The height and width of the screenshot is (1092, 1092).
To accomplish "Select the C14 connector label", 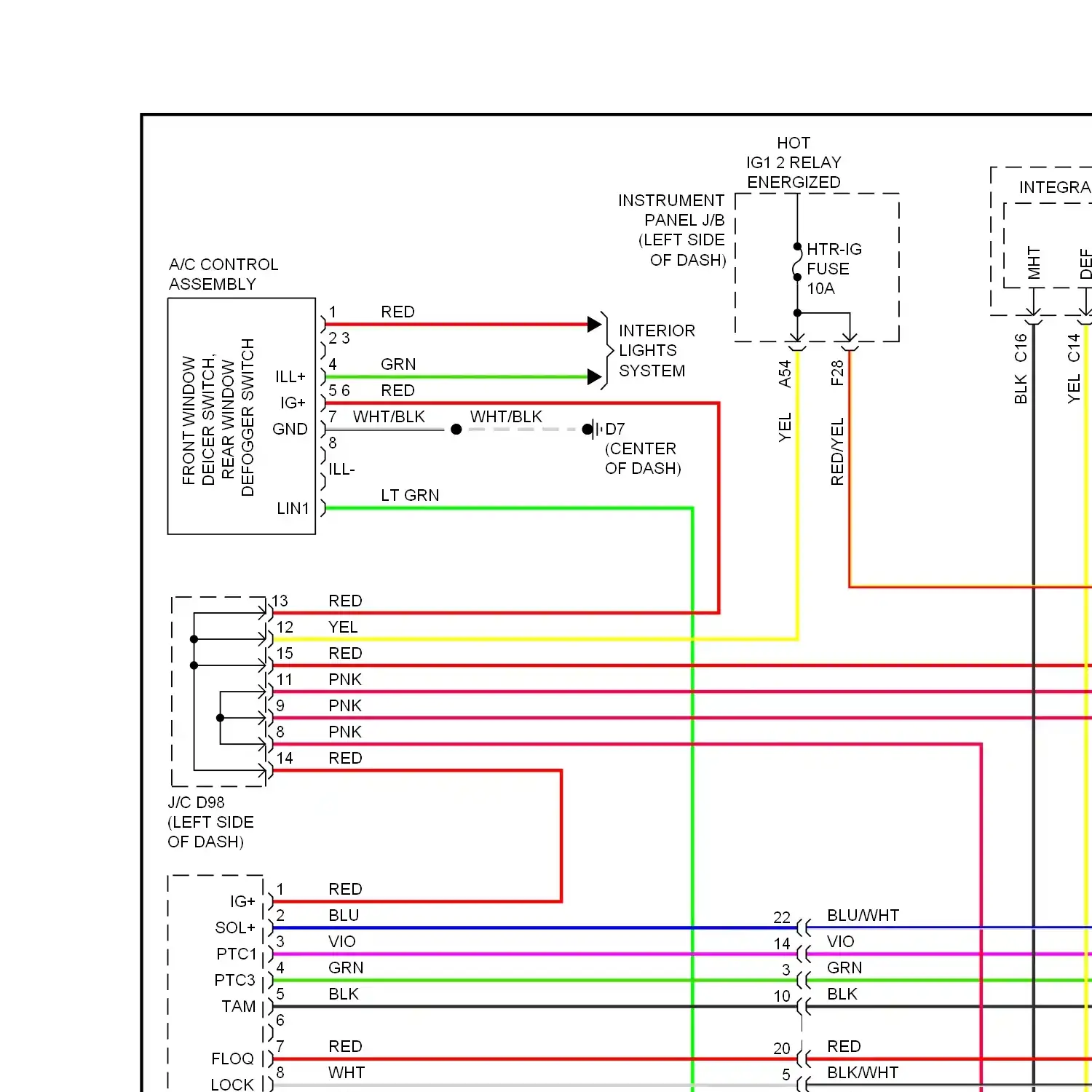I will [x=1073, y=348].
